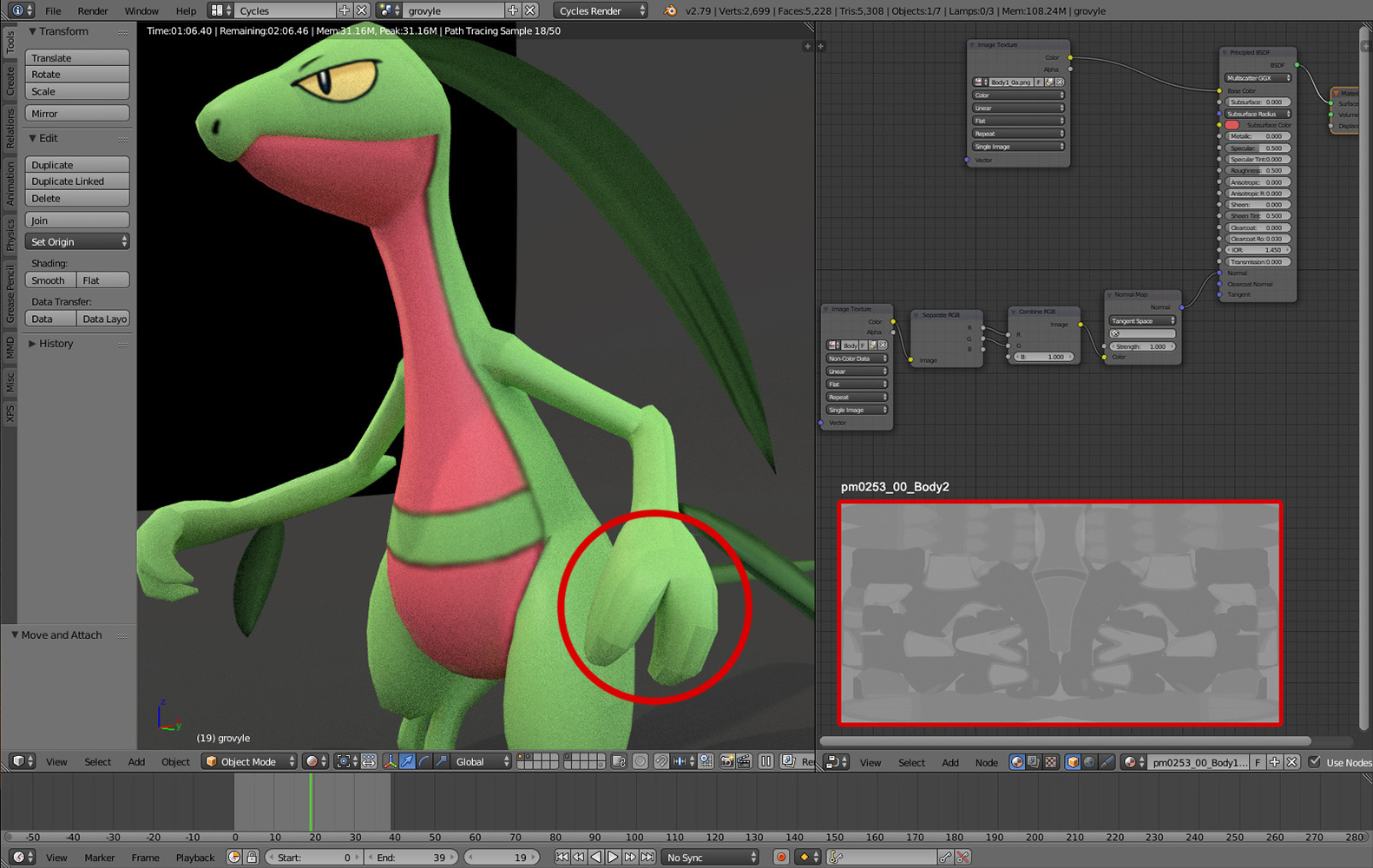
Task: Open the viewport shading sphere selector
Action: 316,761
